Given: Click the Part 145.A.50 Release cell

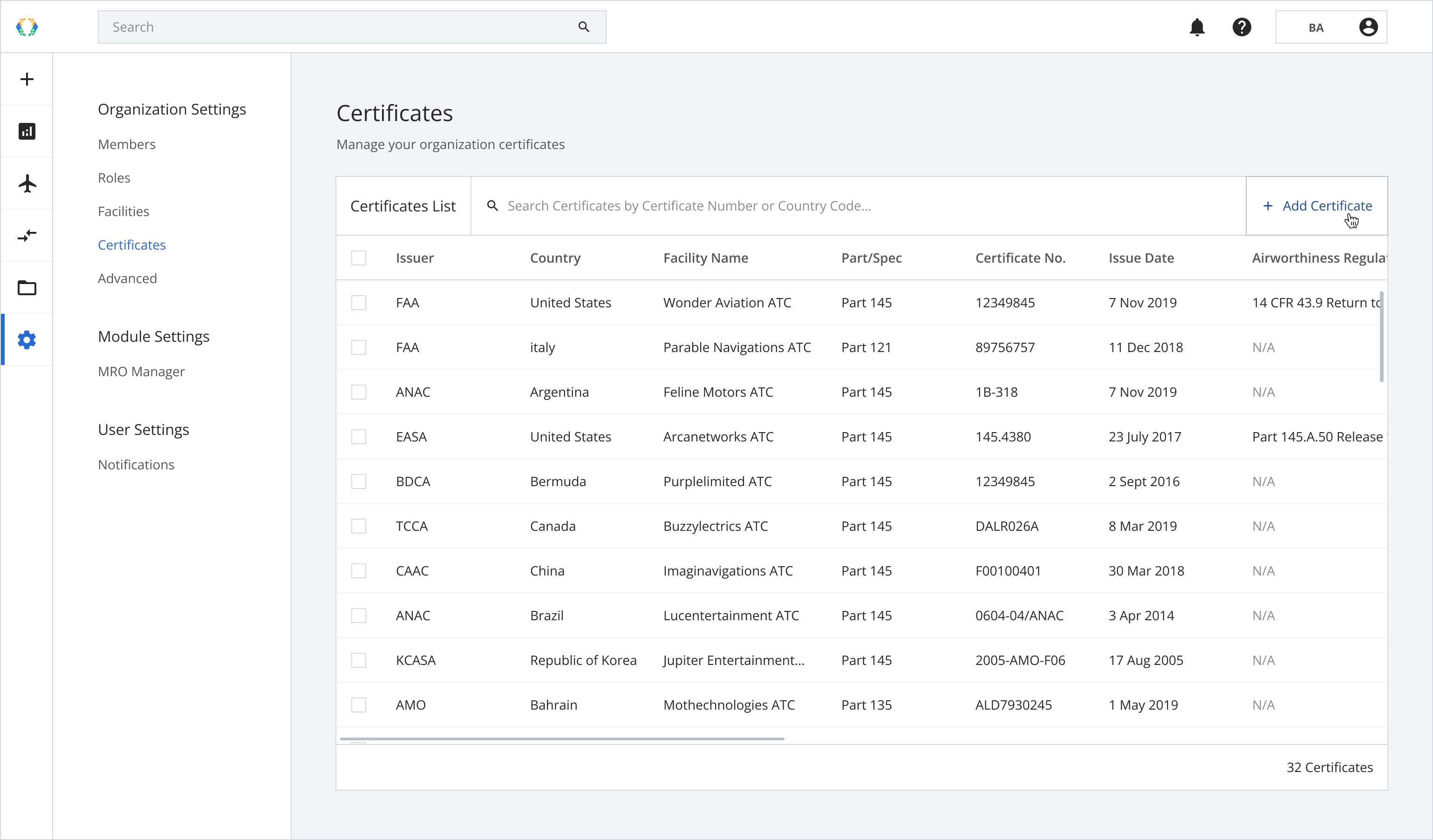Looking at the screenshot, I should 1319,436.
